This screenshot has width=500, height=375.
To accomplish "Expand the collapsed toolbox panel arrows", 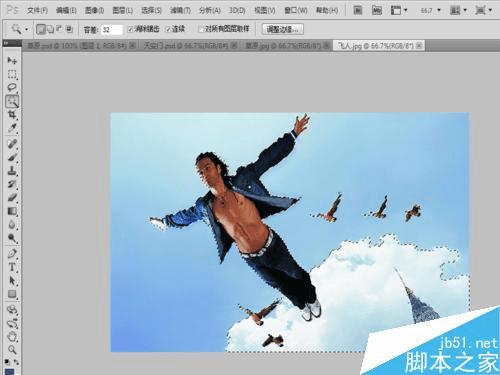I will point(6,43).
